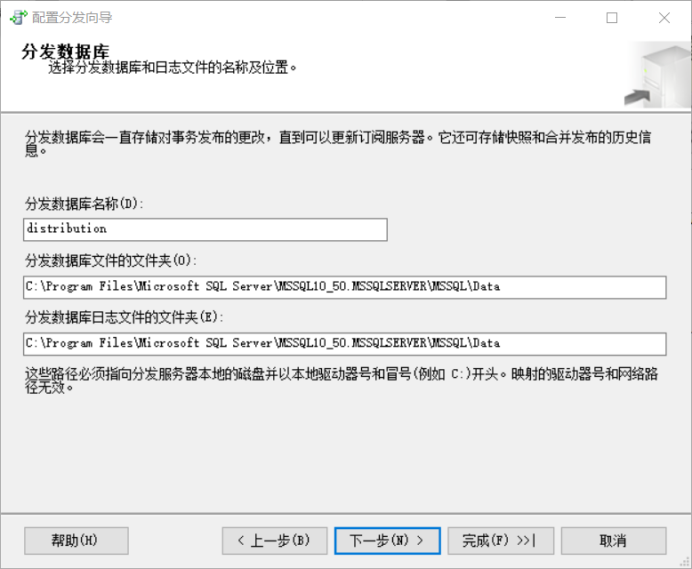Click the 分发数据库名称(D) label
Screen dimensions: 692x569
(x=85, y=204)
